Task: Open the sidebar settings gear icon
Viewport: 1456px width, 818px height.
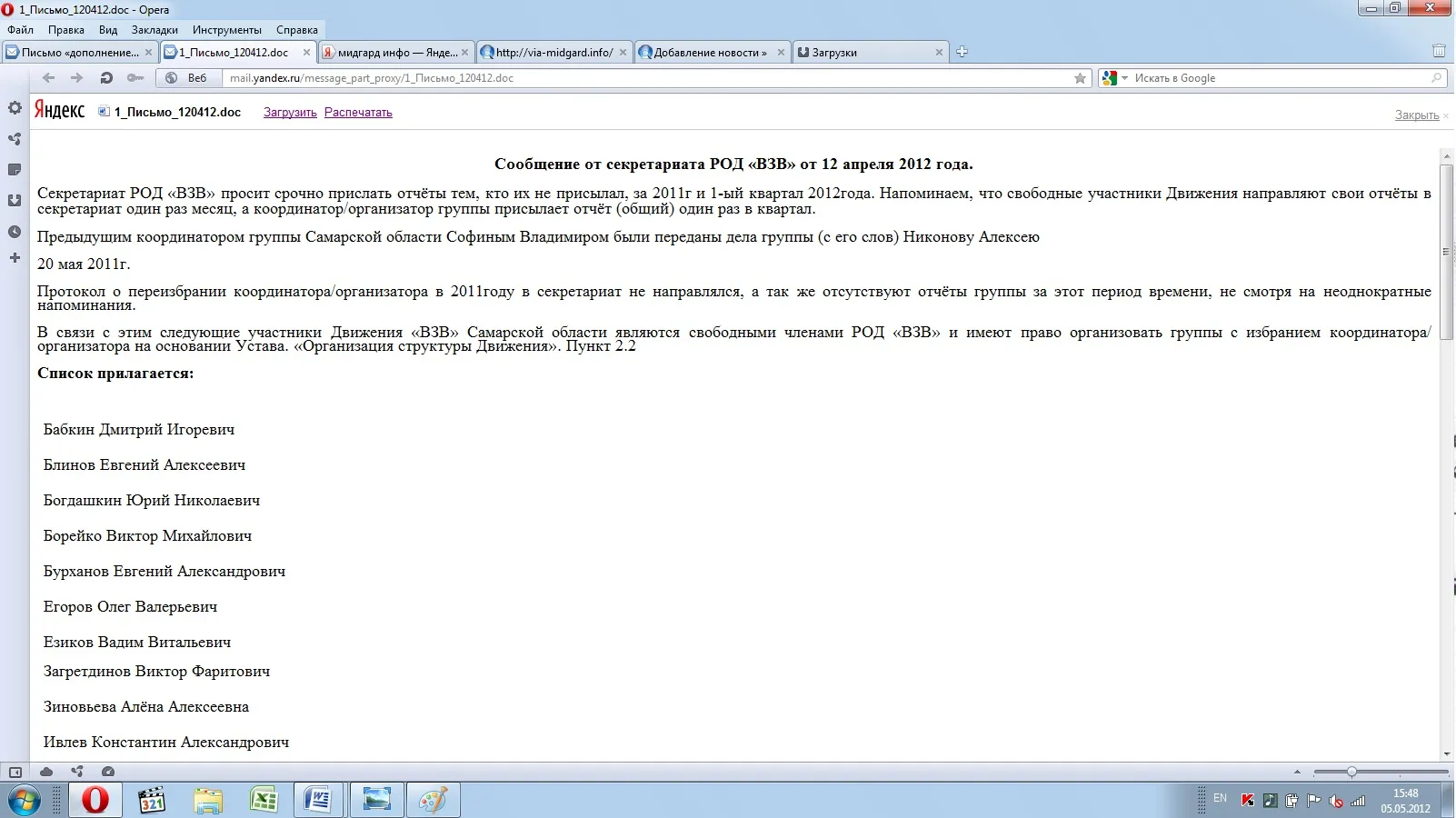Action: click(15, 108)
